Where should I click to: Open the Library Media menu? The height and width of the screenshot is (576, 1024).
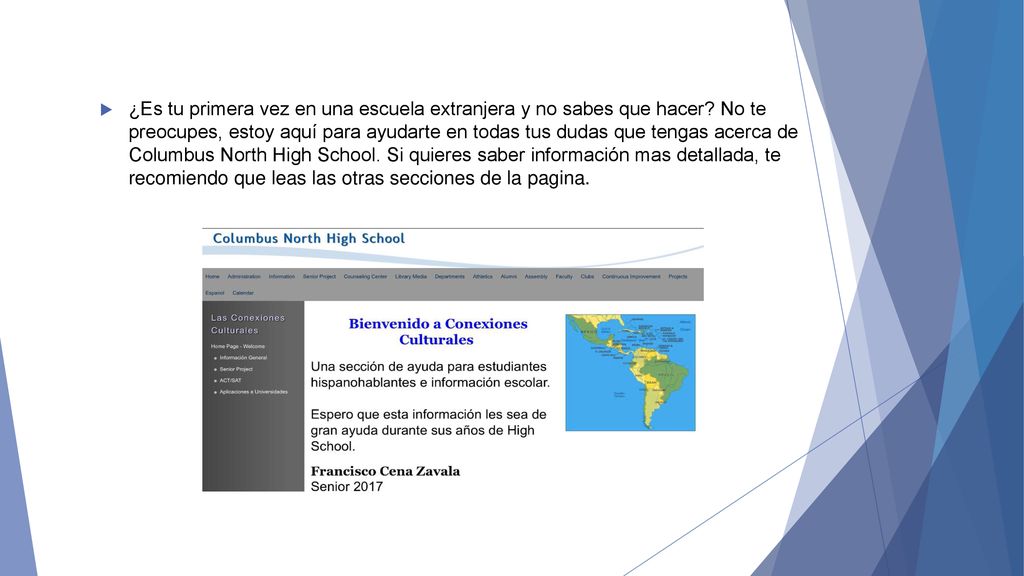(x=411, y=277)
